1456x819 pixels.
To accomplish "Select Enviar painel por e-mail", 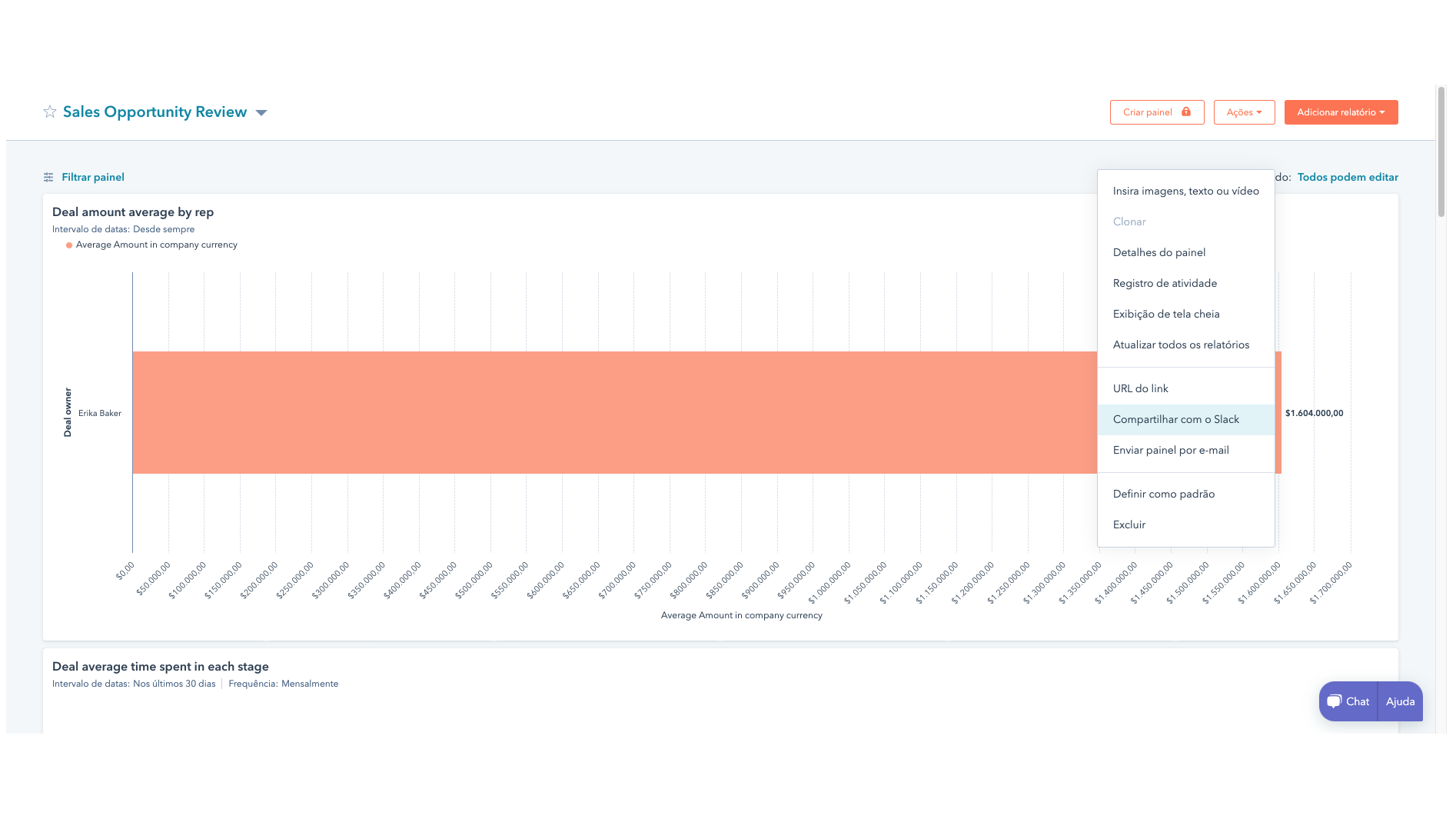I will tap(1185, 451).
